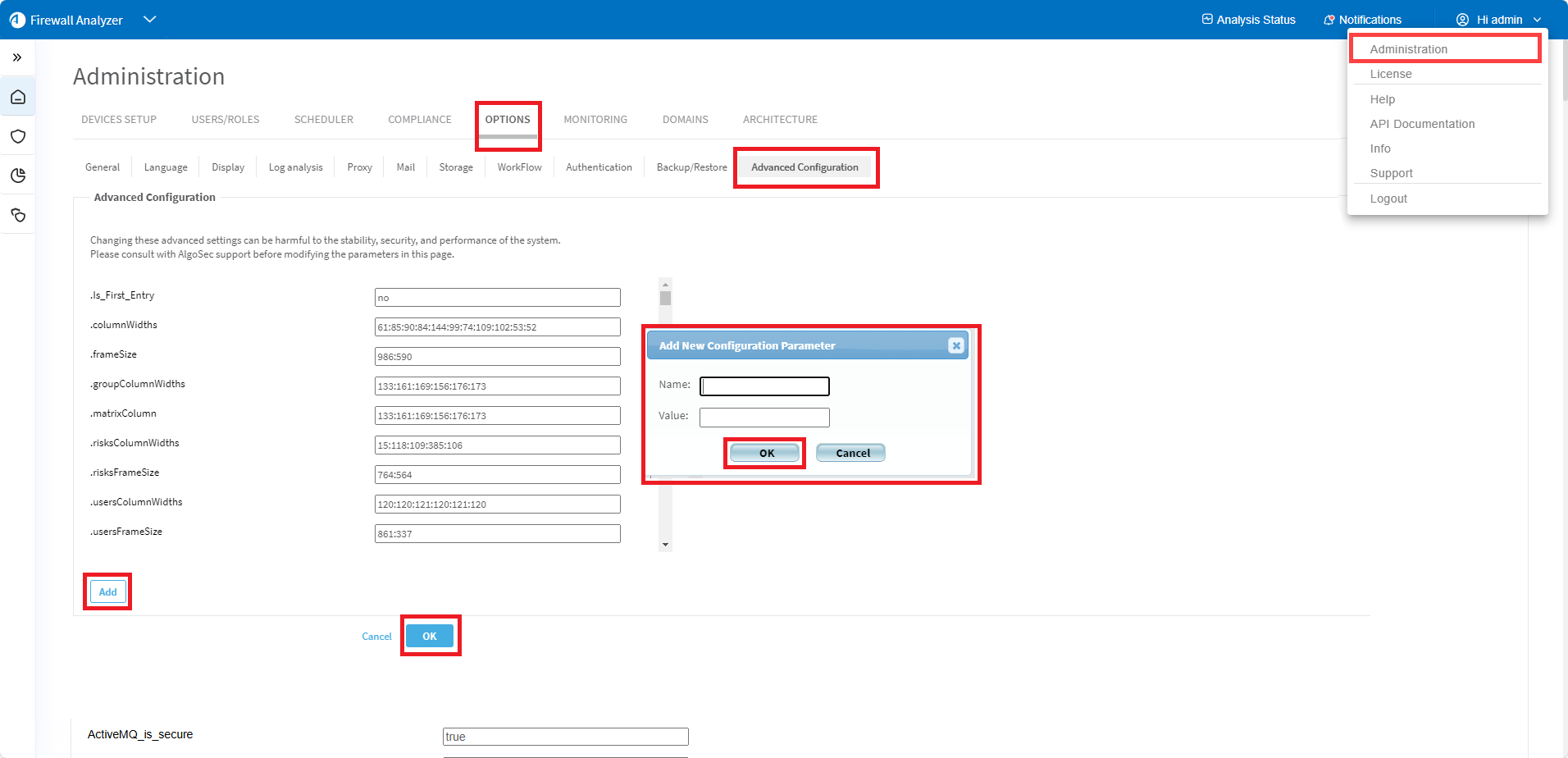
Task: Expand the sidebar with double chevron
Action: (17, 57)
